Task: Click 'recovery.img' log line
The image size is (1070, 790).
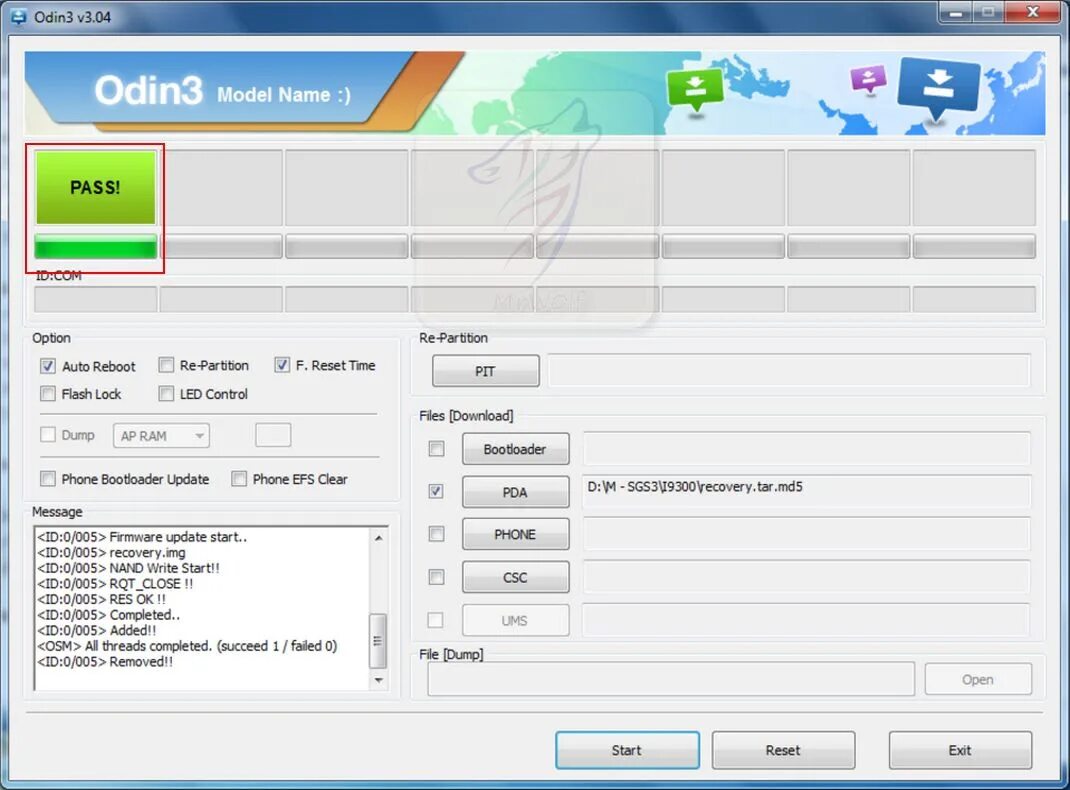Action: (111, 553)
